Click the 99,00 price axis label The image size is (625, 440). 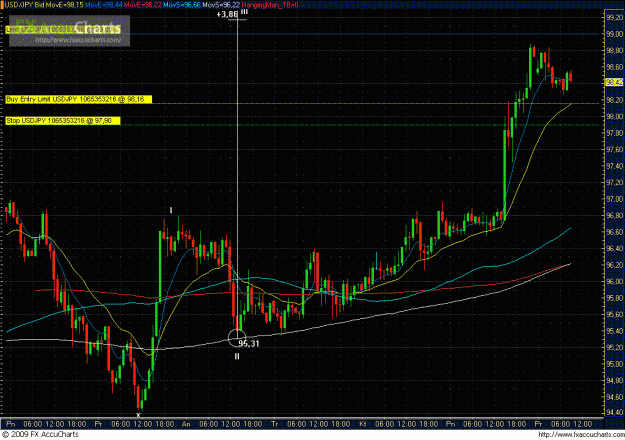(x=614, y=34)
